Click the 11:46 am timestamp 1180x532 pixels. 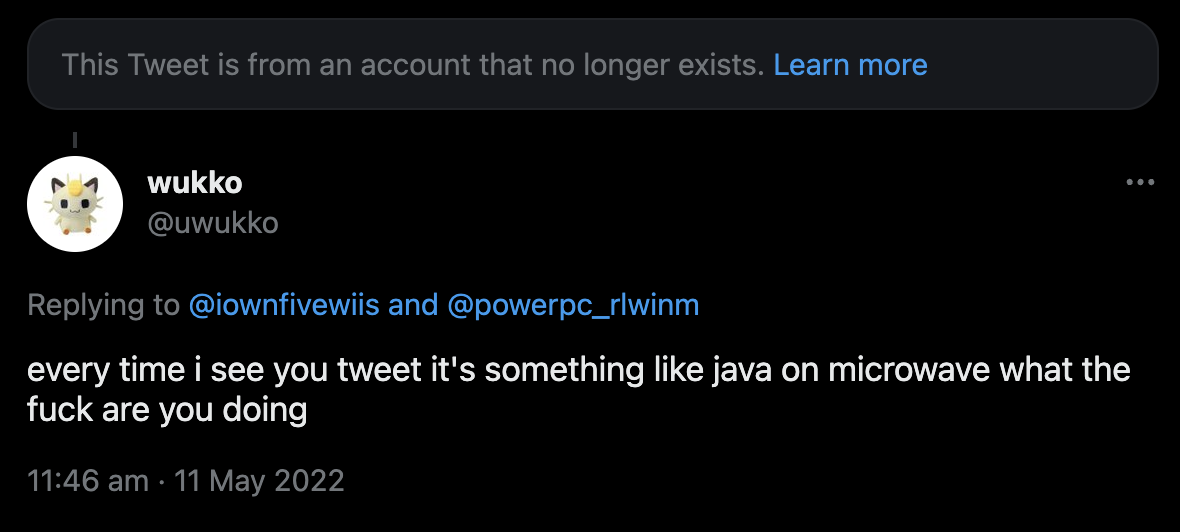[88, 480]
